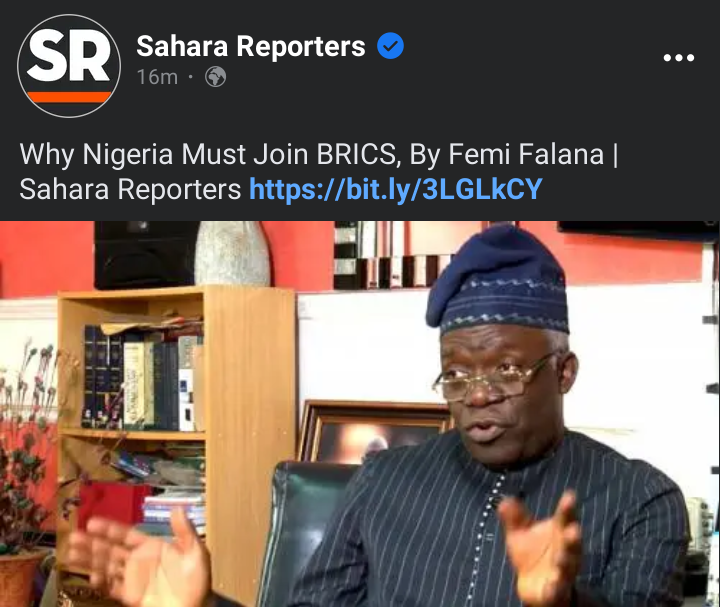Click the "Why Nigeria Must Join BRICS" caption
This screenshot has height=607, width=720.
pos(208,154)
